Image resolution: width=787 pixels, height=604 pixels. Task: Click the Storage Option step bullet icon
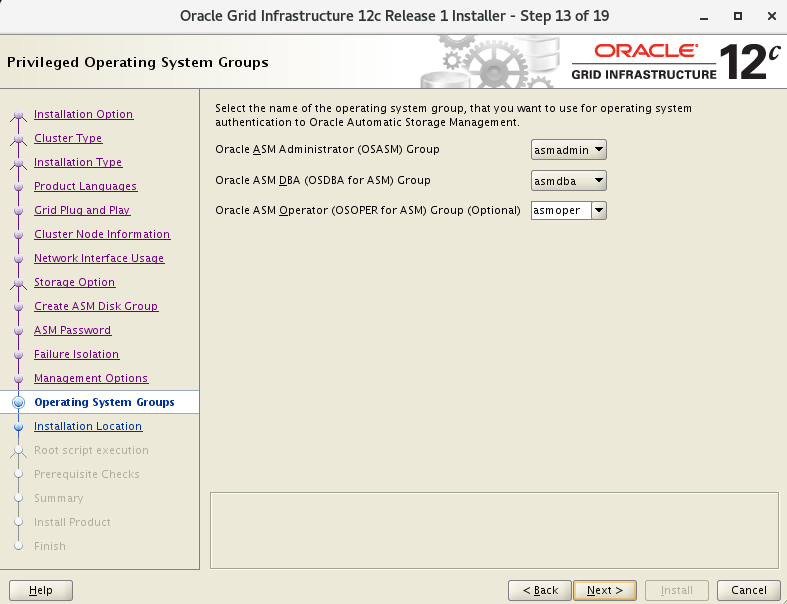click(19, 283)
